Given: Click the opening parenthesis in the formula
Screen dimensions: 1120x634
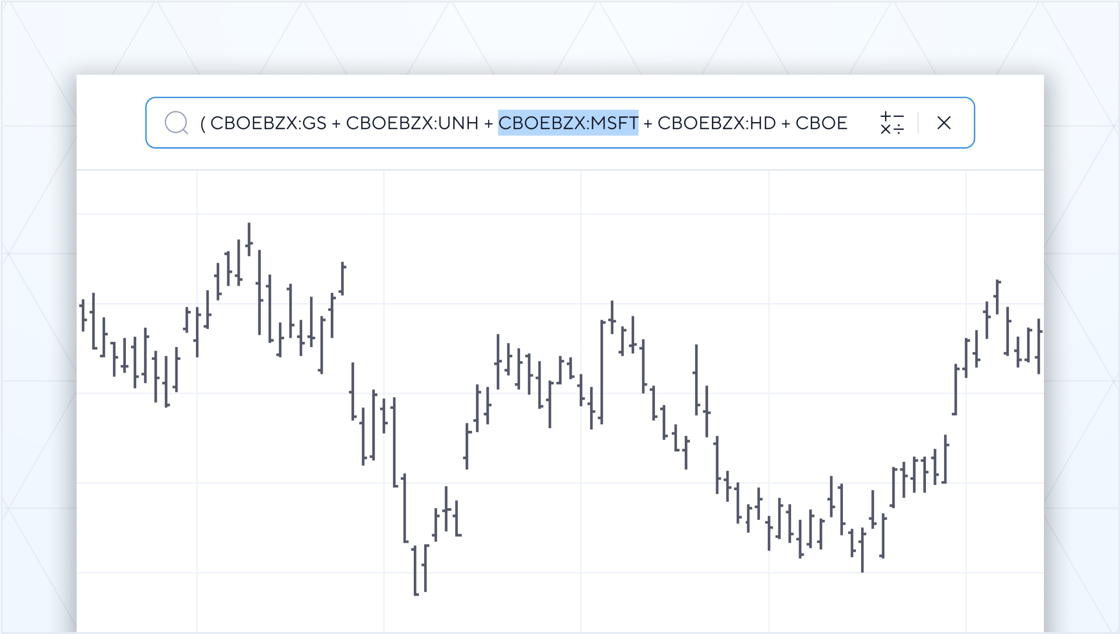Looking at the screenshot, I should tap(203, 123).
